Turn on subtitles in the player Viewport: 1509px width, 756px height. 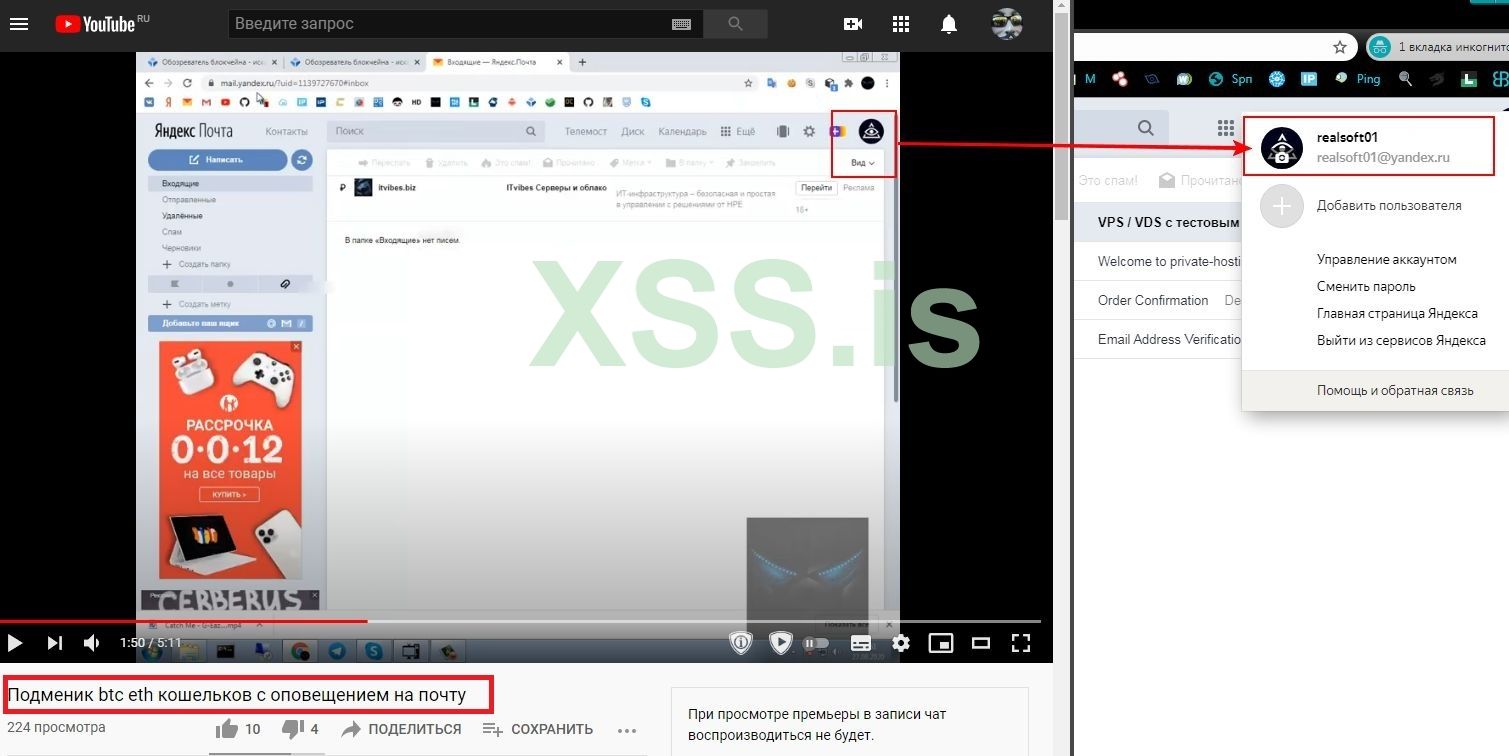[x=861, y=643]
